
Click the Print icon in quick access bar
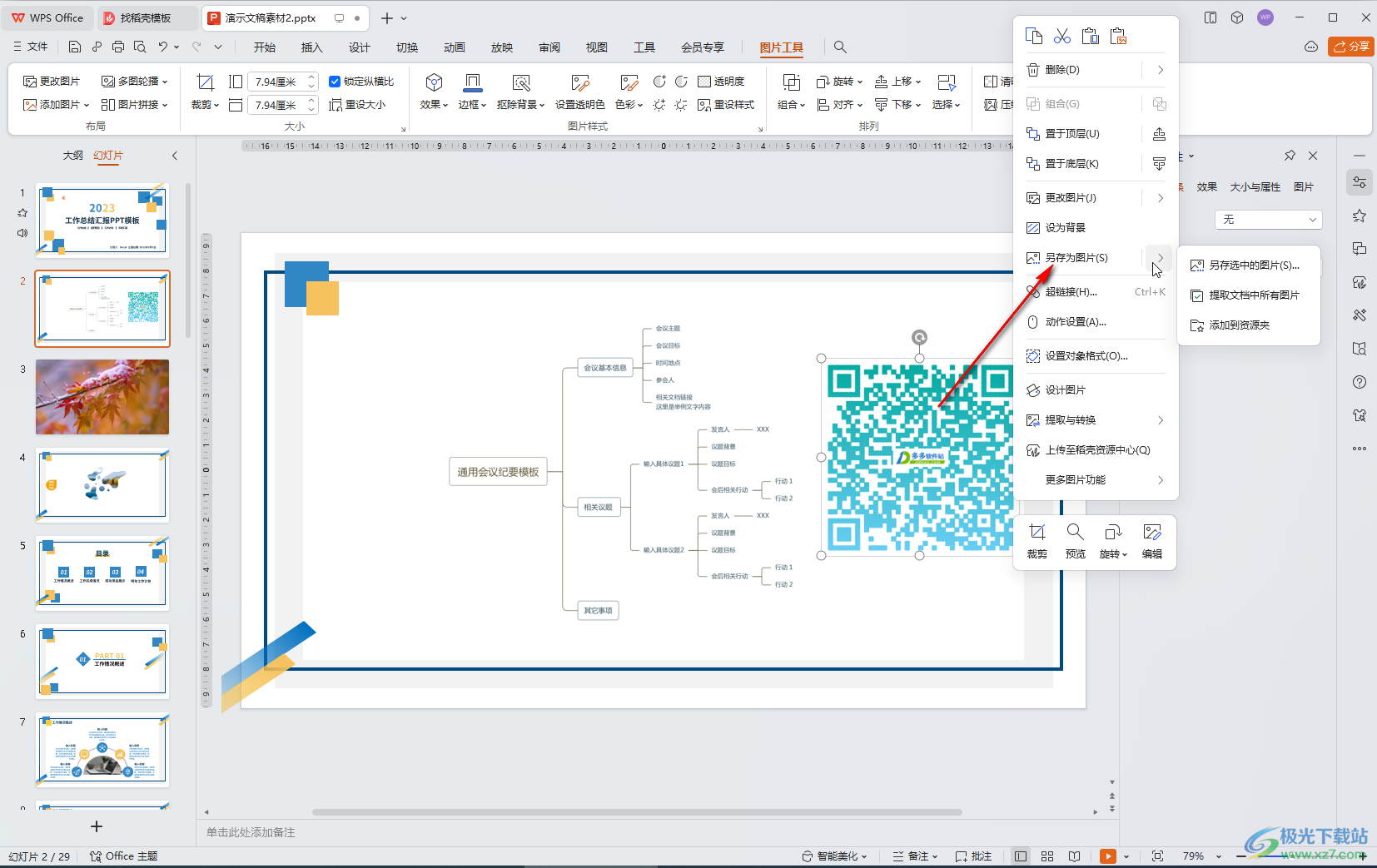pyautogui.click(x=118, y=47)
